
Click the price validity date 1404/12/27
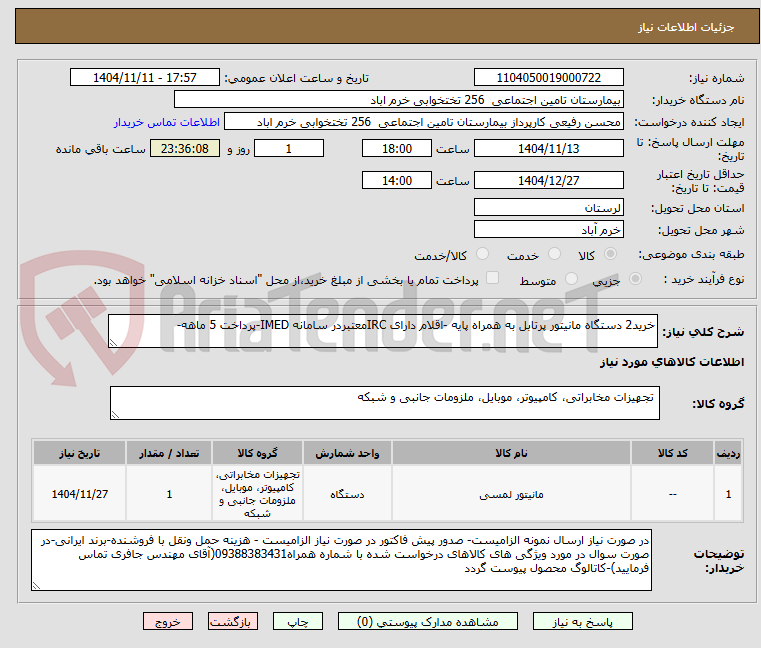coord(548,180)
